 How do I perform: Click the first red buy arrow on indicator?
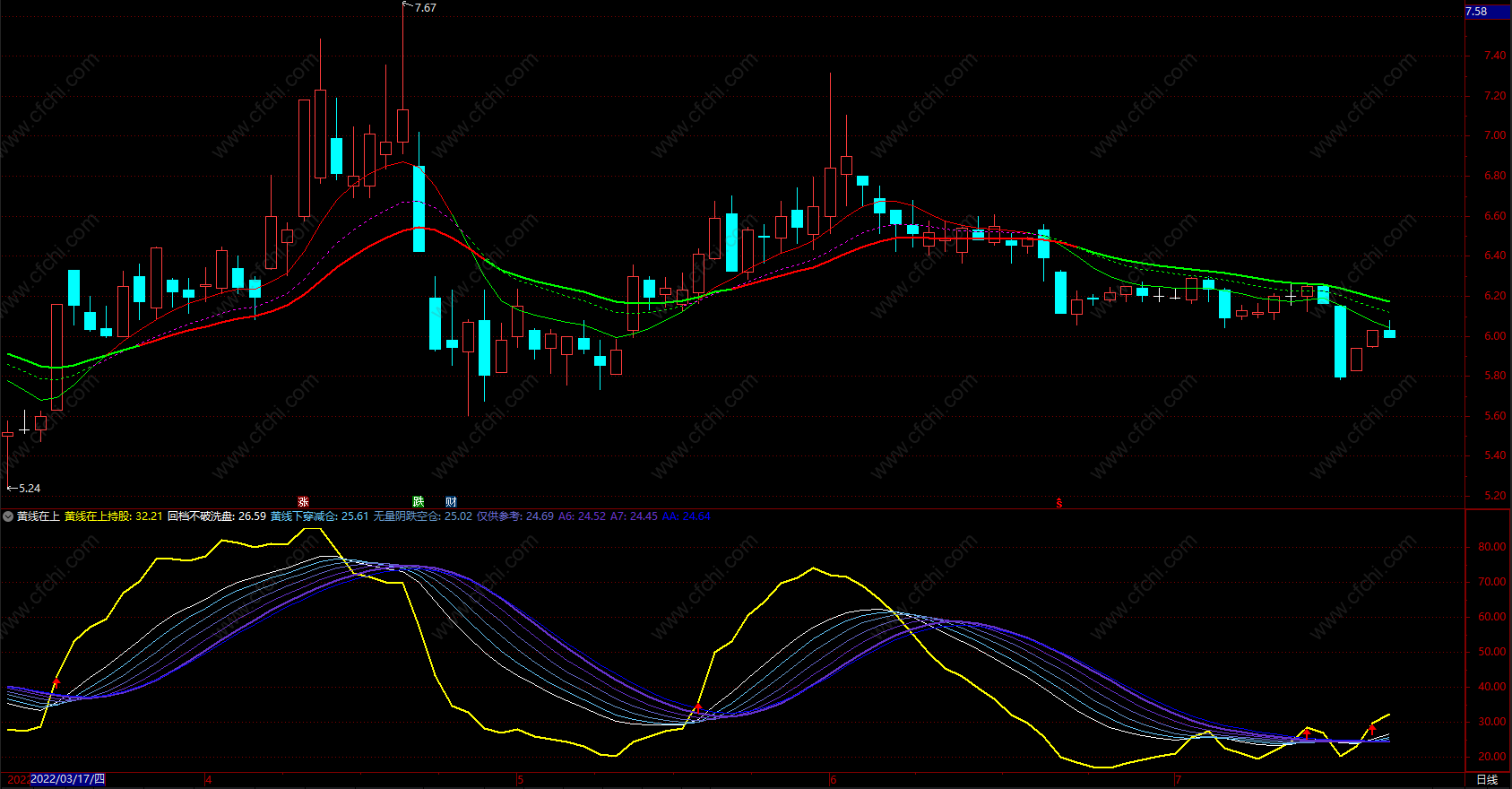point(56,684)
